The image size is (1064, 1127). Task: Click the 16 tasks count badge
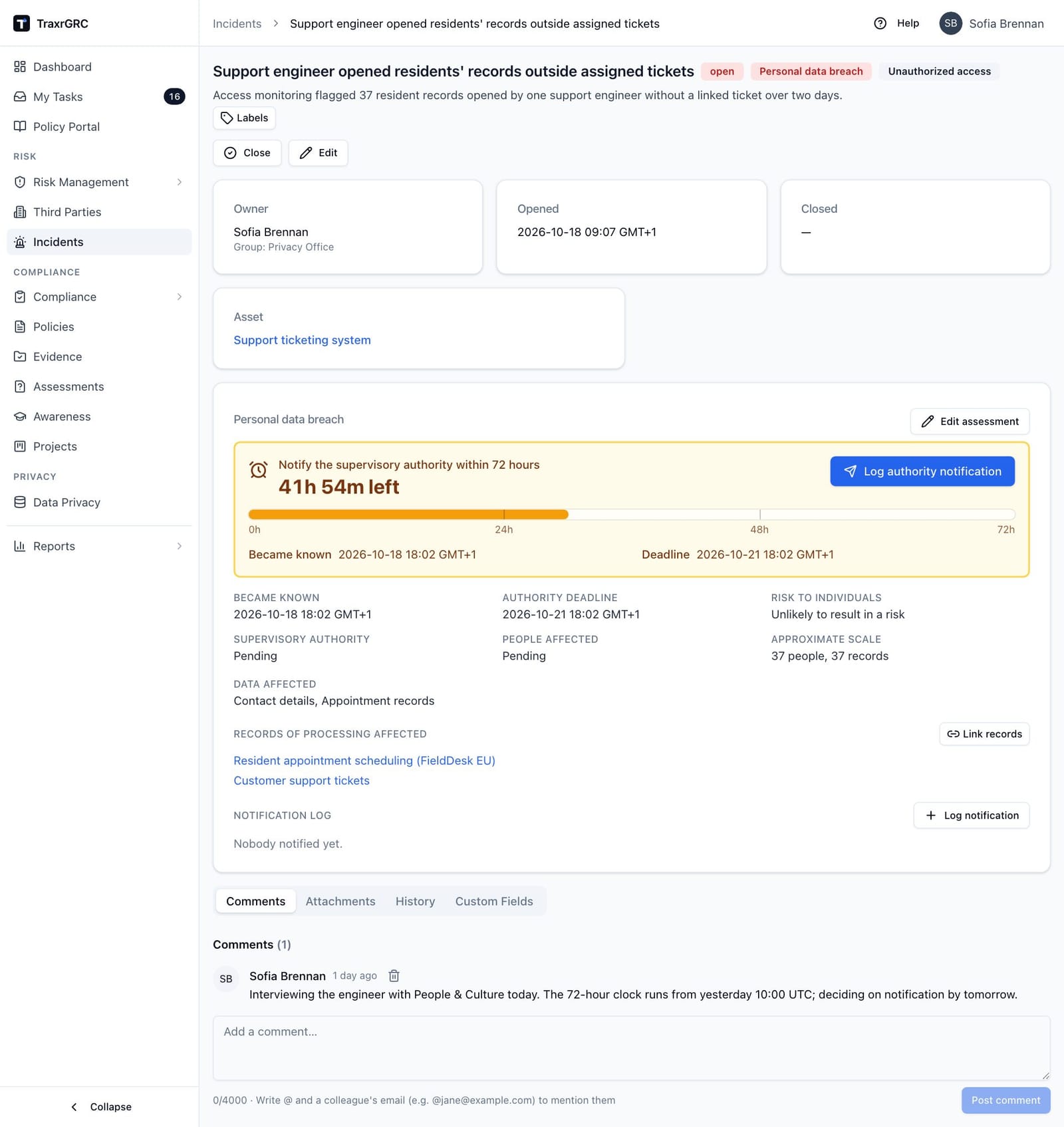click(x=174, y=96)
